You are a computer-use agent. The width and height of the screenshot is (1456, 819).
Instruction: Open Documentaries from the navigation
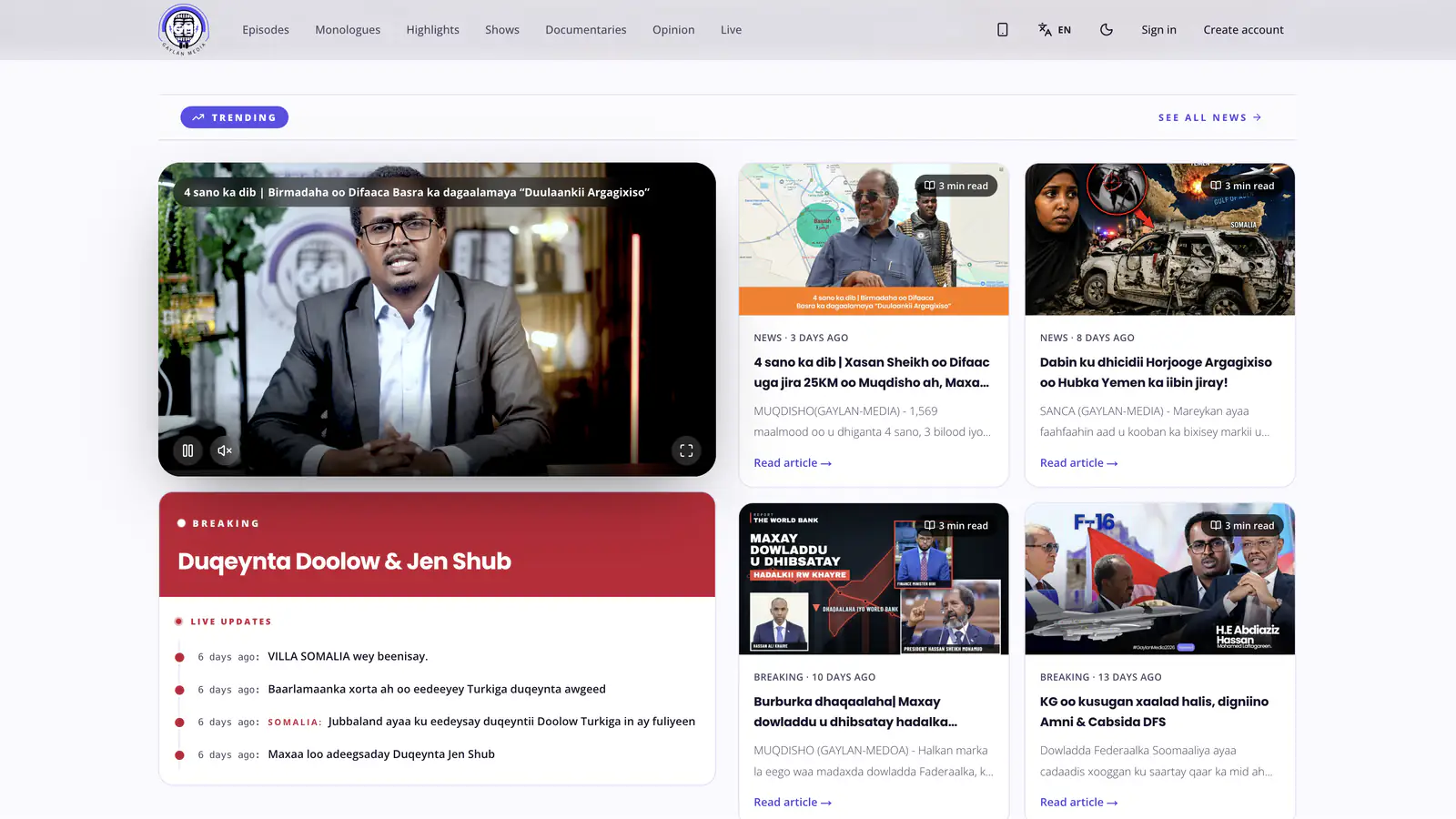pyautogui.click(x=586, y=30)
